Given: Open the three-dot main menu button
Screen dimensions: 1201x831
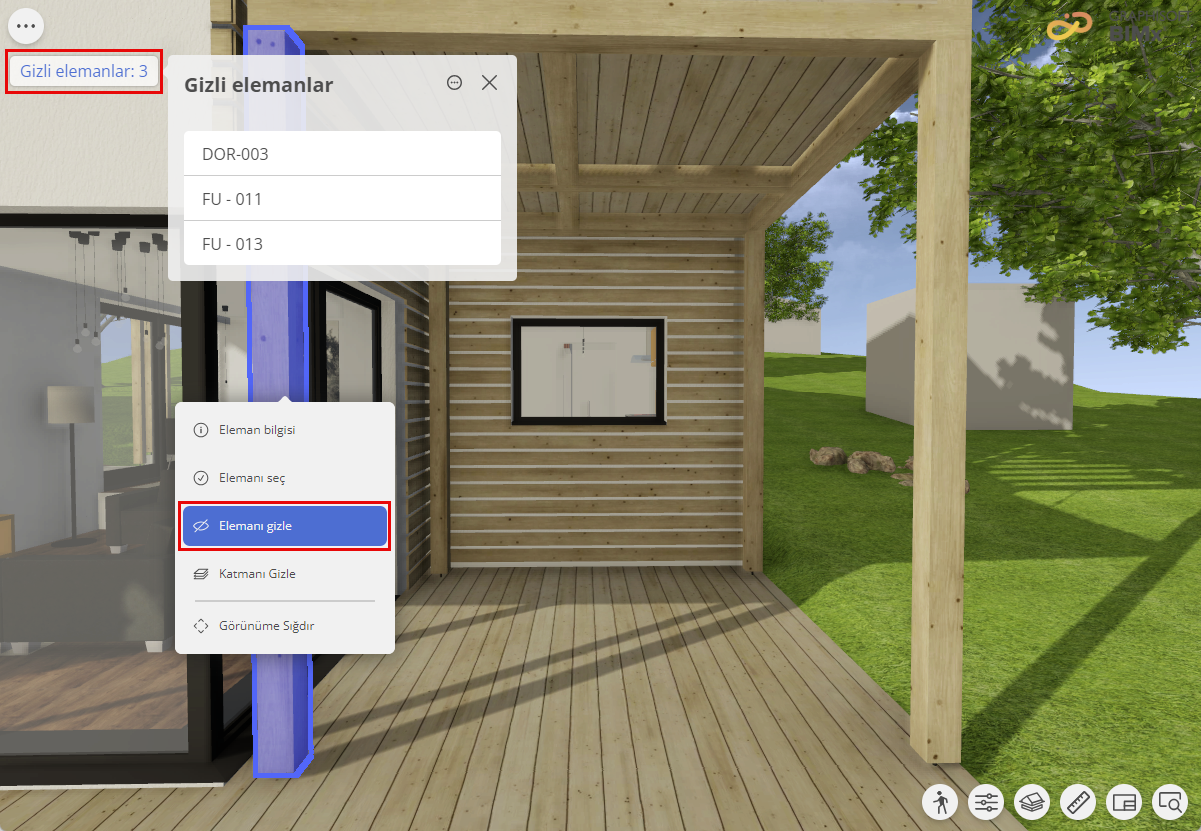Looking at the screenshot, I should click(x=25, y=25).
